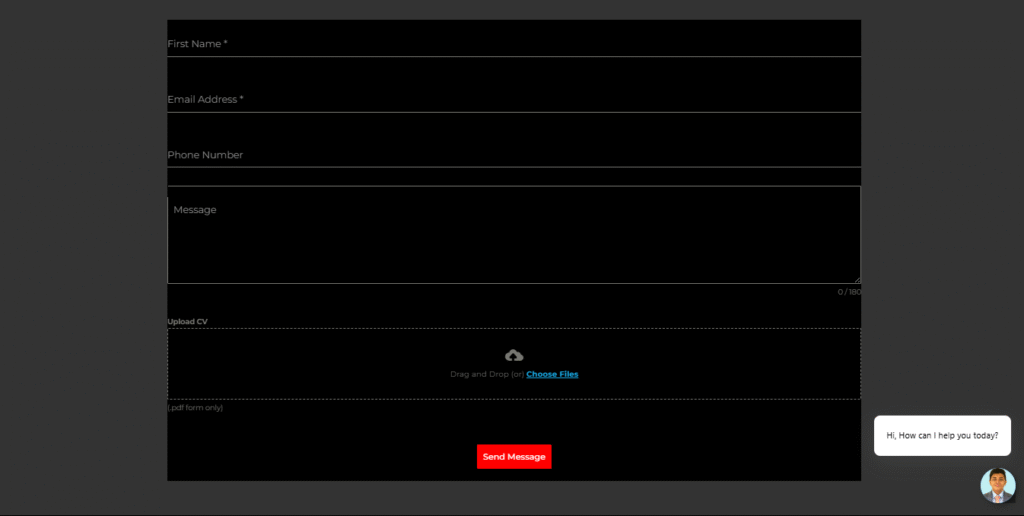Click the Message placeholder text
Image resolution: width=1024 pixels, height=516 pixels.
coord(195,210)
